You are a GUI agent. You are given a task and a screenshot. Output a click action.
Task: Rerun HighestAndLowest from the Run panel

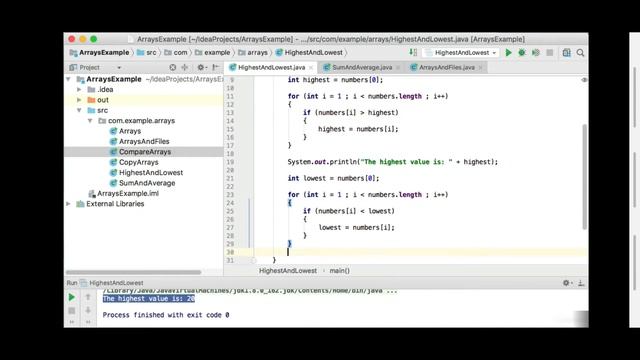pos(71,297)
